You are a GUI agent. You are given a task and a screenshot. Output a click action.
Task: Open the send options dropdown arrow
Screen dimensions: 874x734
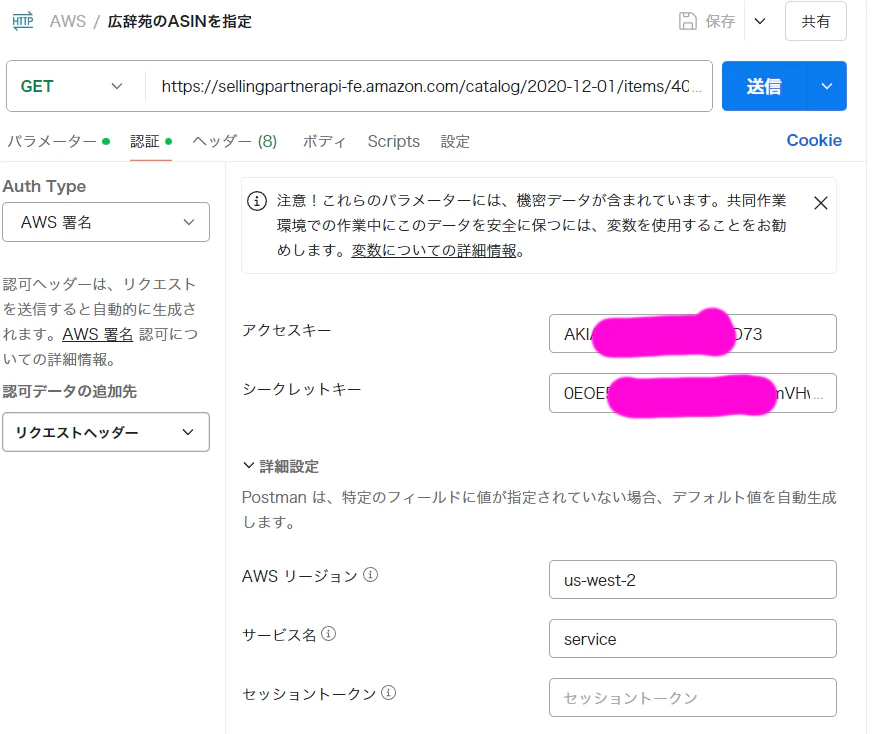[x=827, y=86]
